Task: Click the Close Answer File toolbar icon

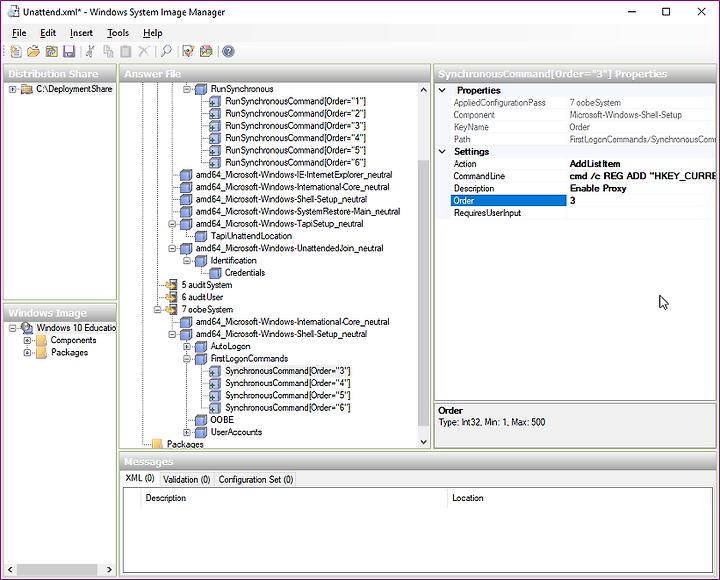Action: click(x=51, y=51)
